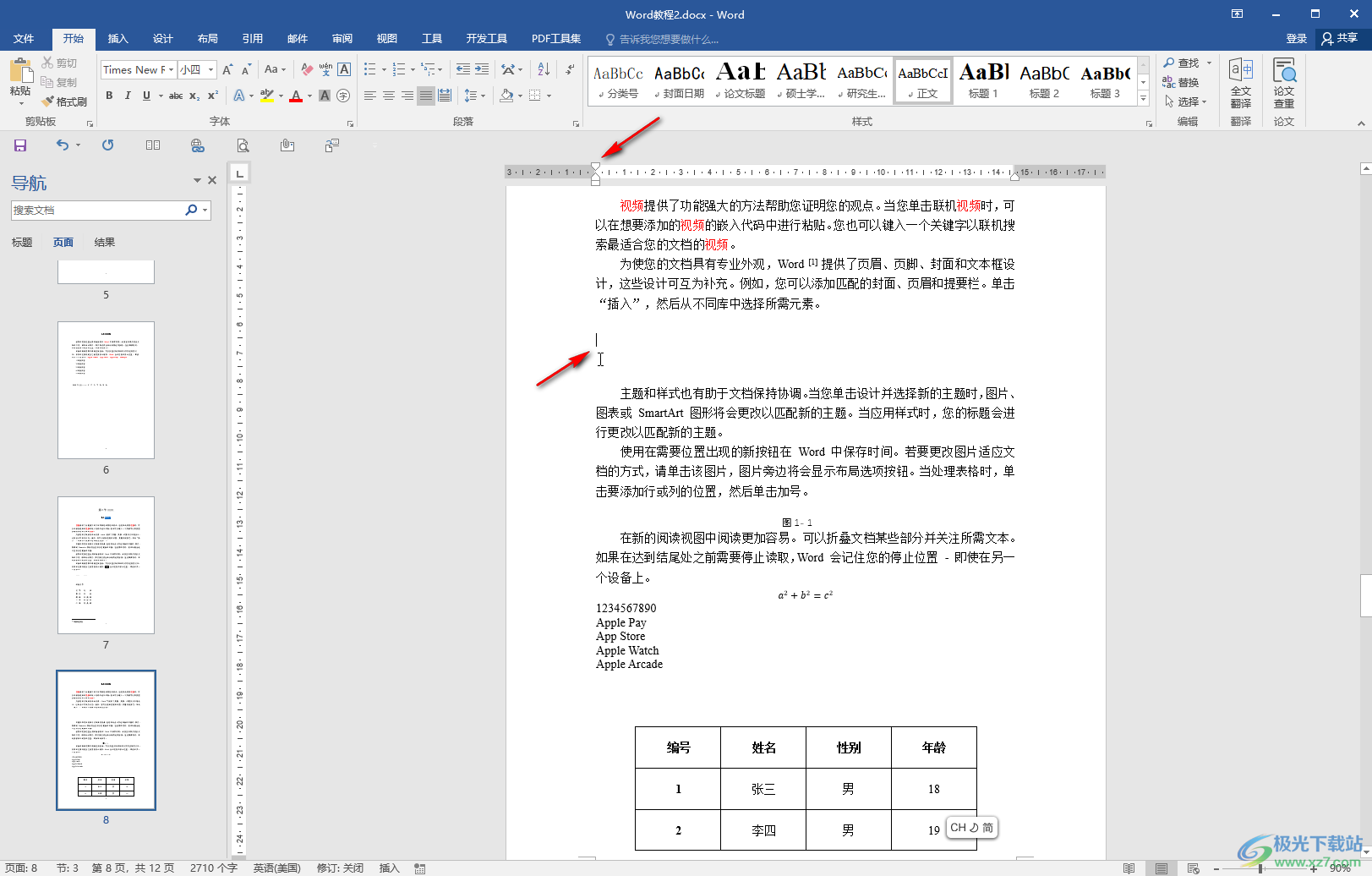Show paragraph marks and hidden symbols
1372x876 pixels.
click(570, 69)
